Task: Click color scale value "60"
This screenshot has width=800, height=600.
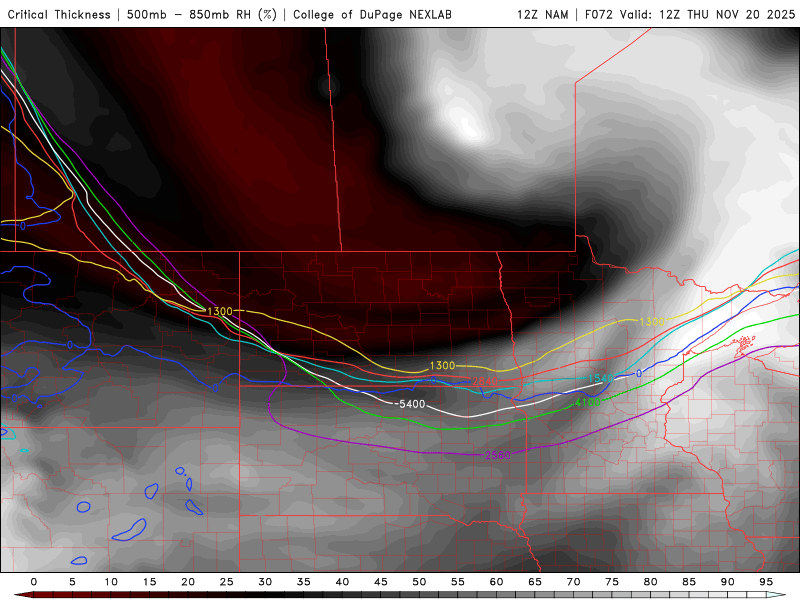Action: (496, 582)
